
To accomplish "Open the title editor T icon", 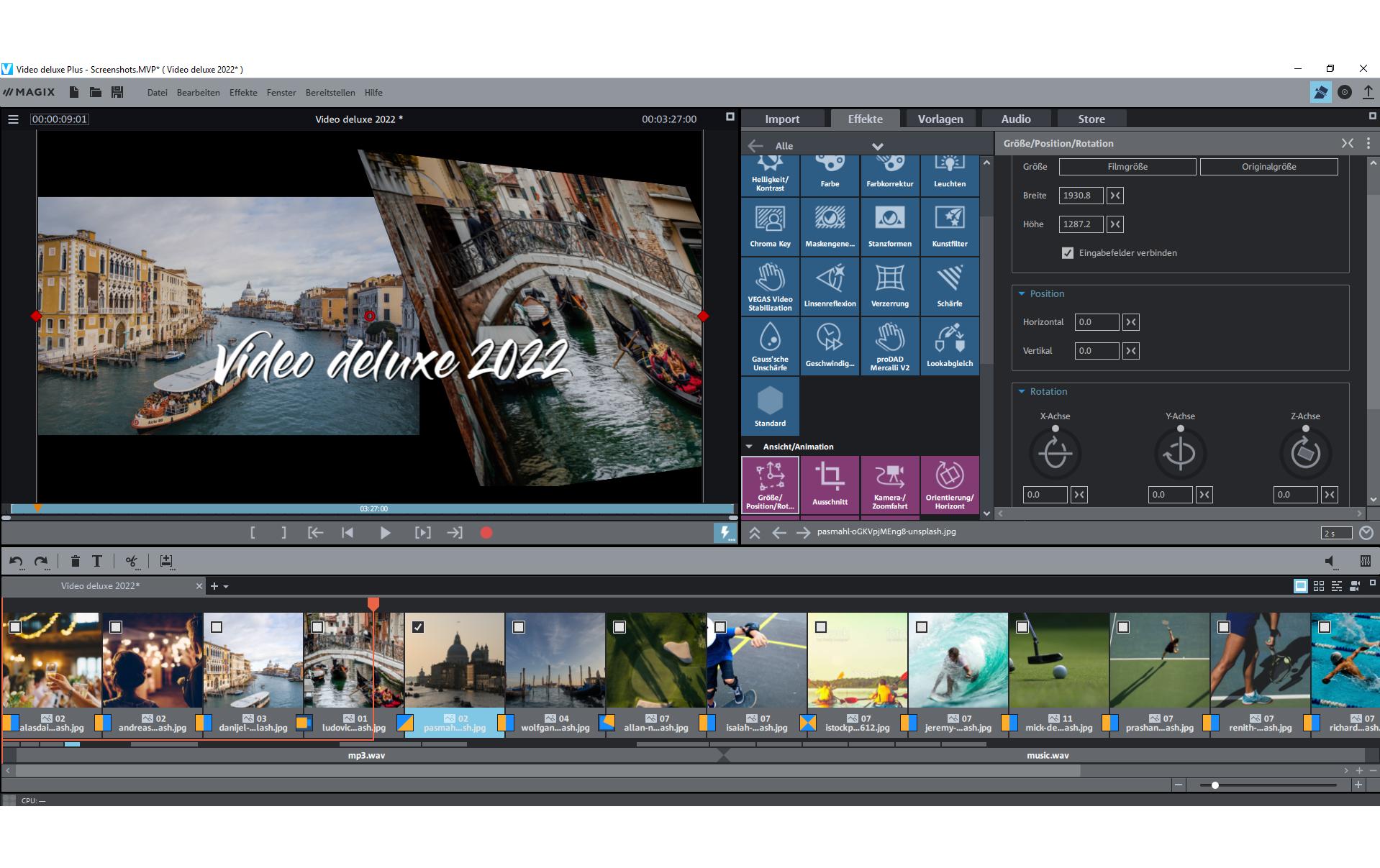I will tap(97, 561).
